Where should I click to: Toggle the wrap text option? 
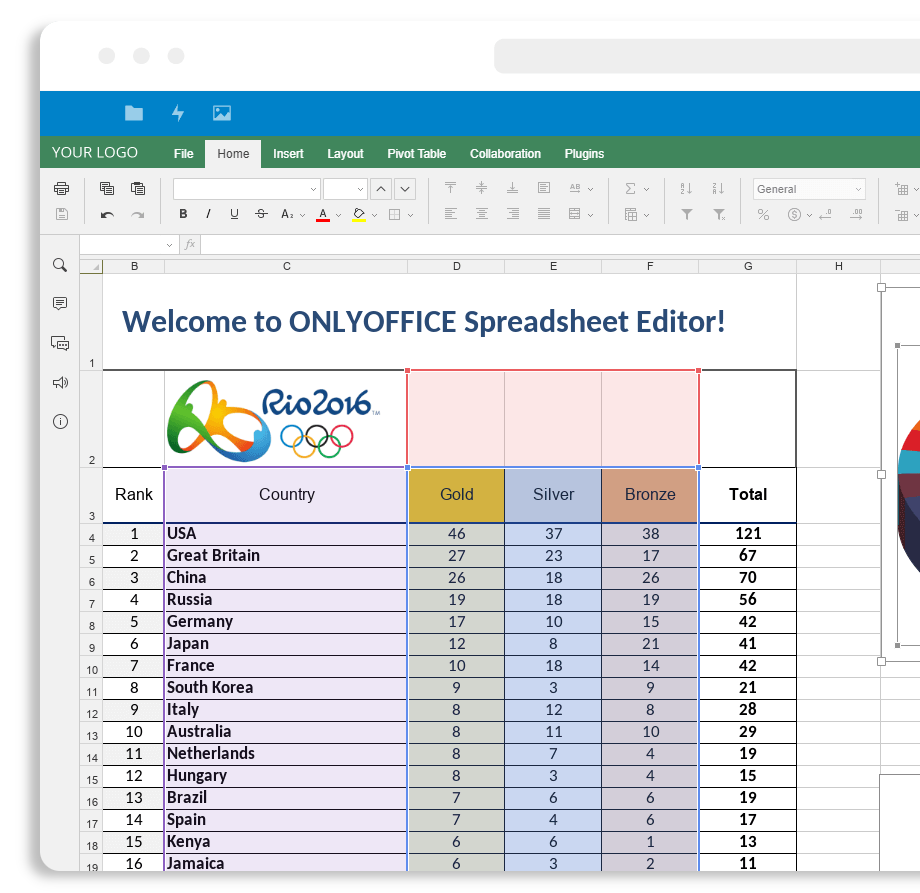[x=544, y=188]
